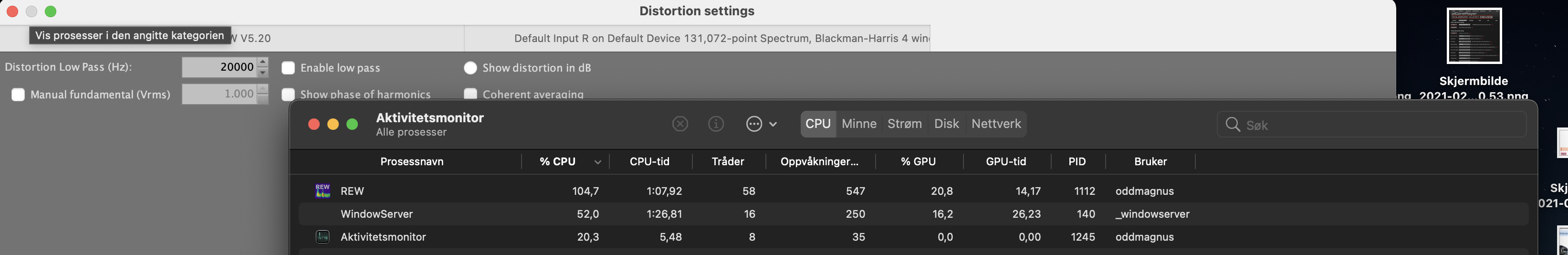This screenshot has width=1568, height=255.
Task: Select the Disk tab
Action: click(947, 124)
